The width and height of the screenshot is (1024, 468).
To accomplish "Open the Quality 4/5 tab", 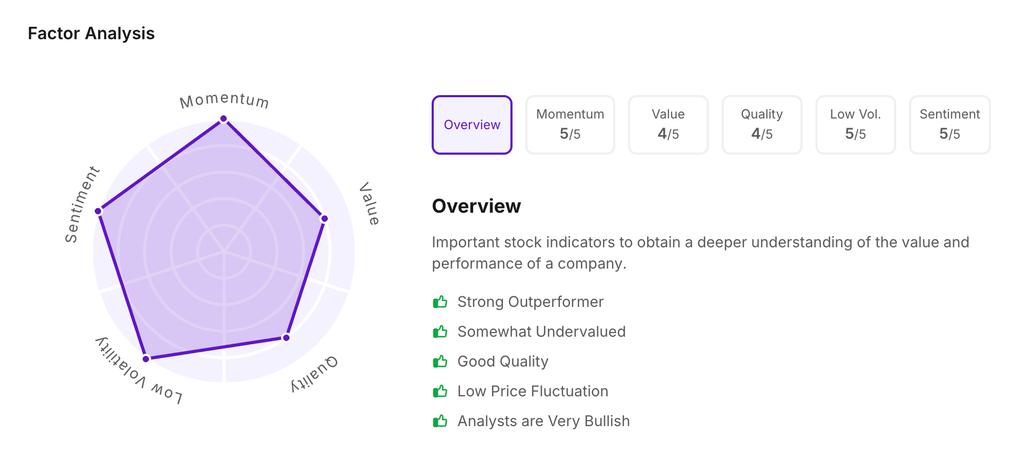I will [x=762, y=125].
